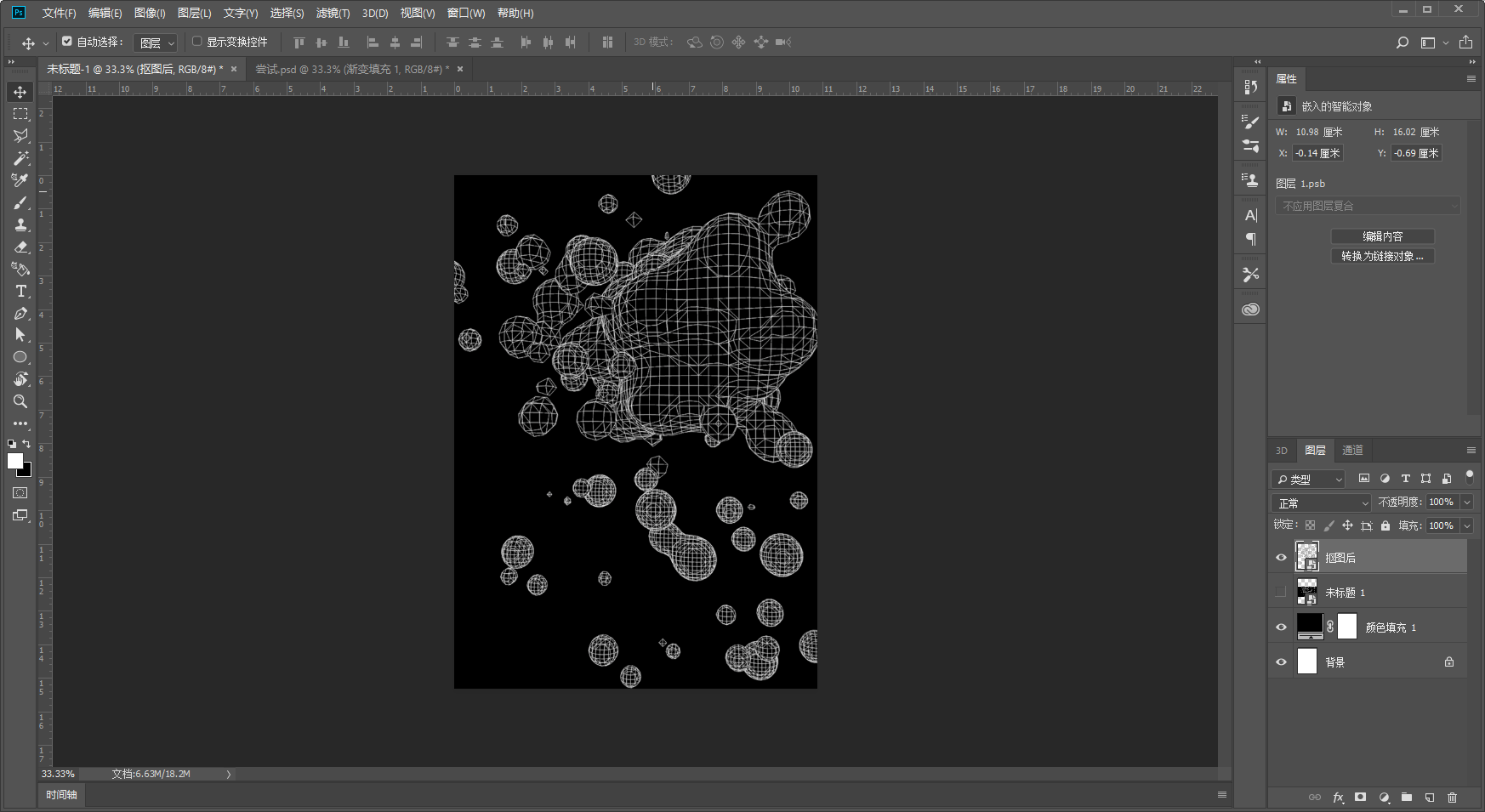Switch to the 尝试.psd document tab
Viewport: 1485px width, 812px height.
point(351,69)
